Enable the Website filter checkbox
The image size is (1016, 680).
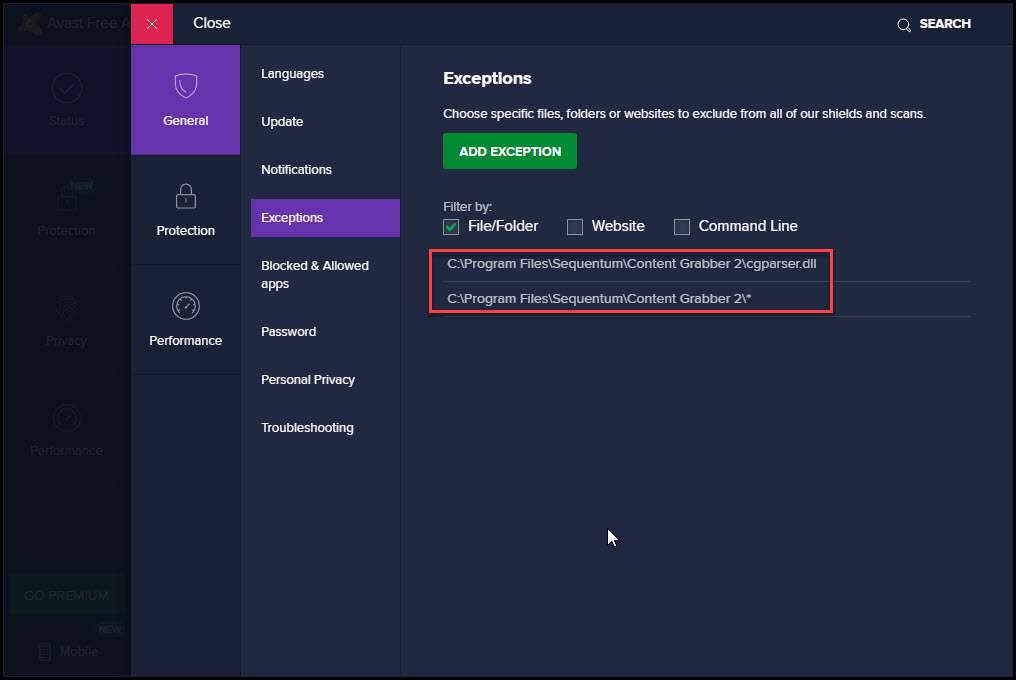click(574, 226)
